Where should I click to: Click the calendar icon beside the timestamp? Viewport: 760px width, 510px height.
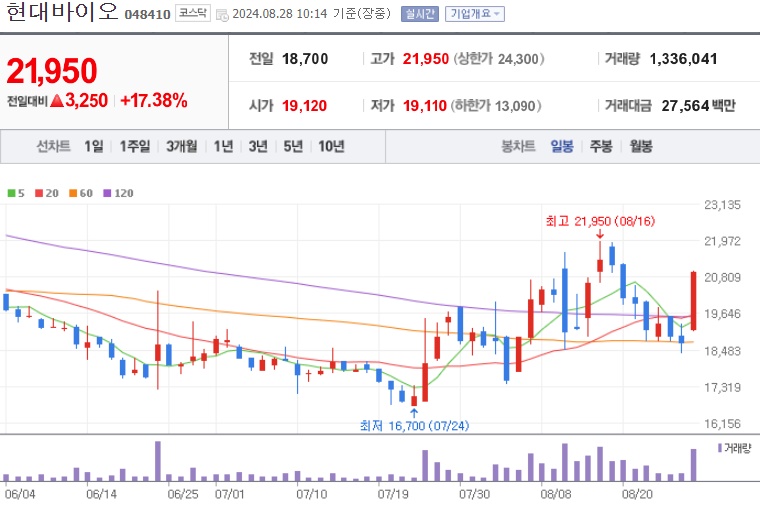pos(222,15)
